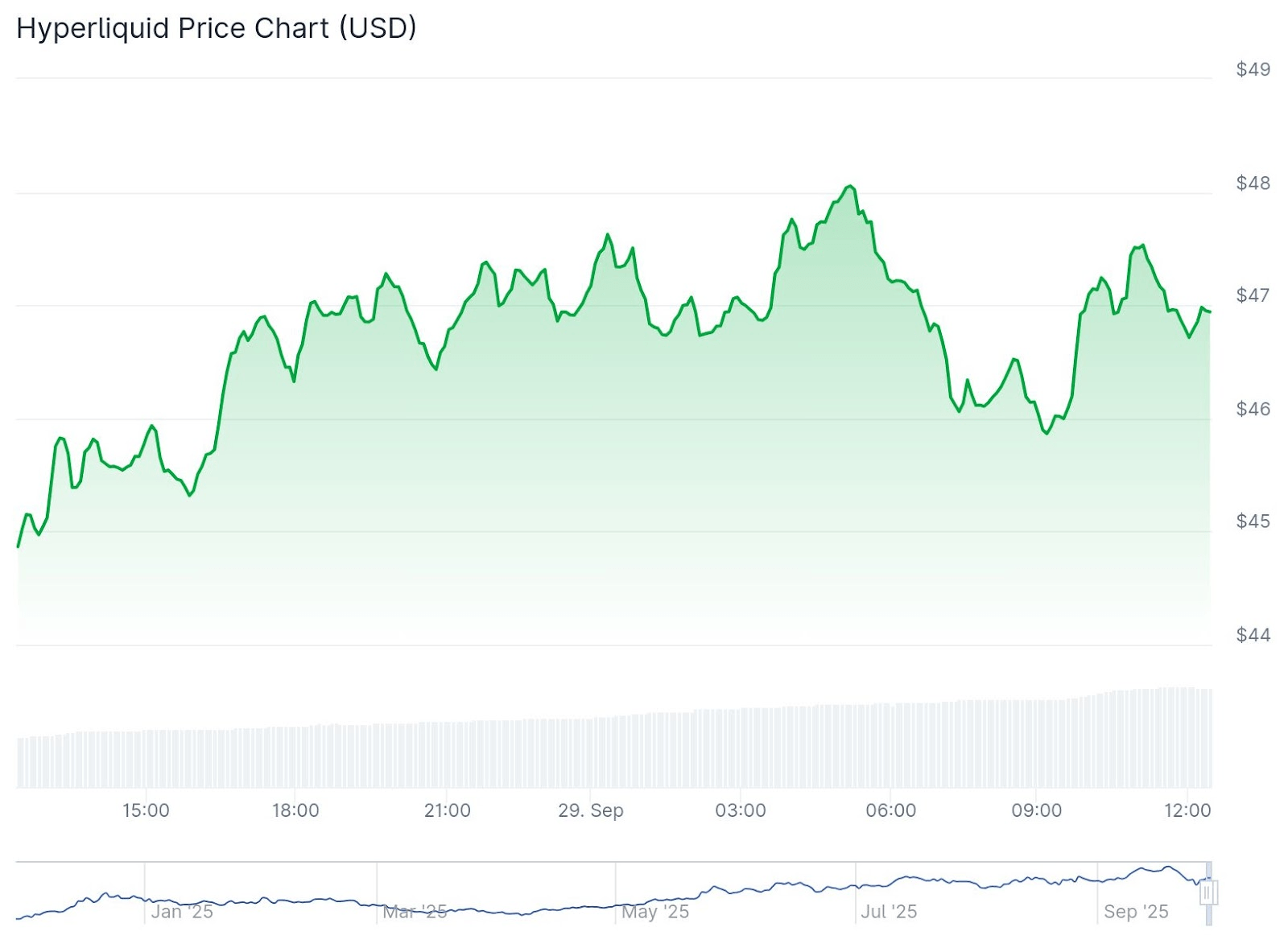Click the $49 price axis label
This screenshot has height=948, width=1288.
coord(1253,69)
